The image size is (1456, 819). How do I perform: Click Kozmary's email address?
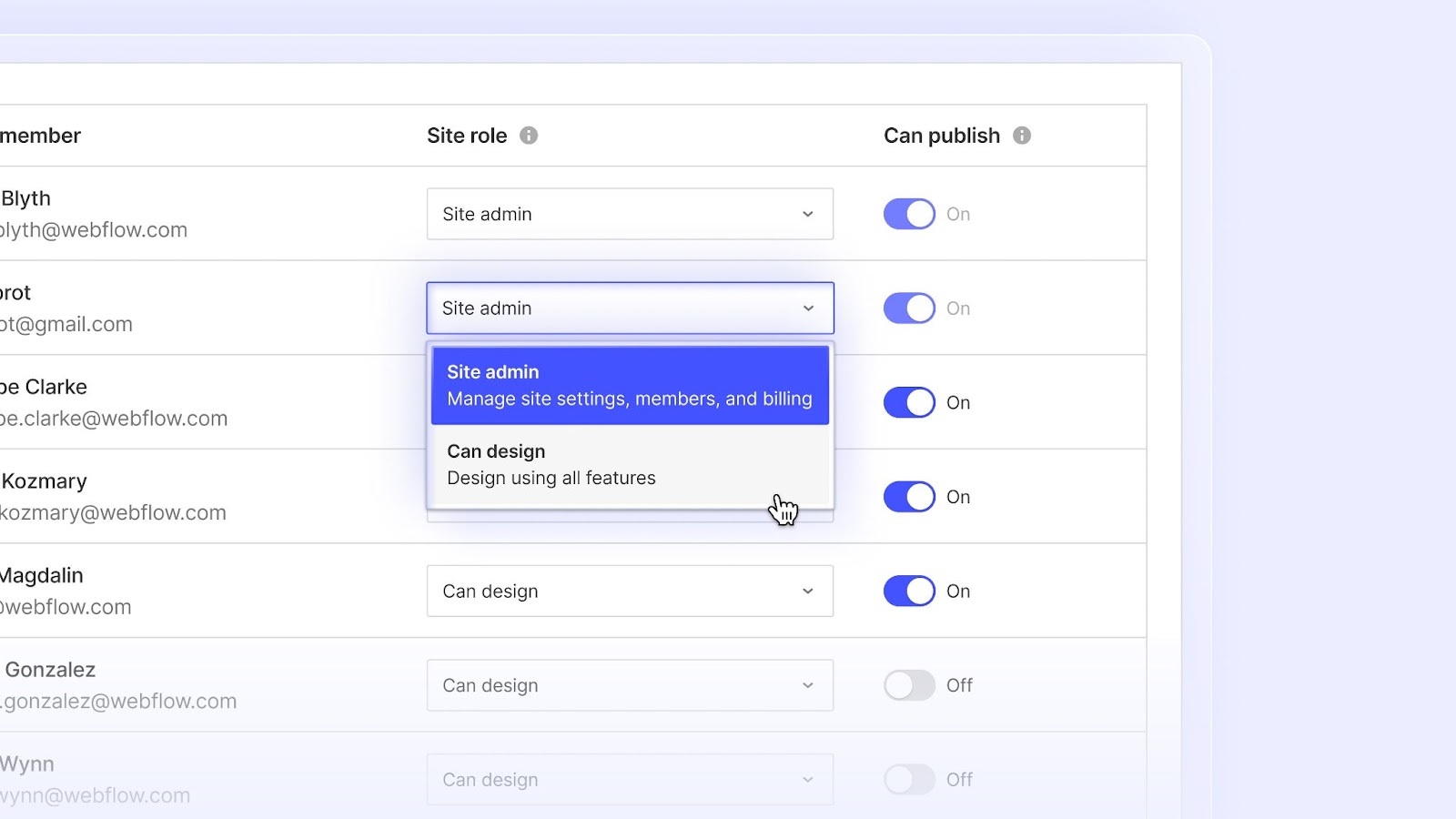pos(113,512)
